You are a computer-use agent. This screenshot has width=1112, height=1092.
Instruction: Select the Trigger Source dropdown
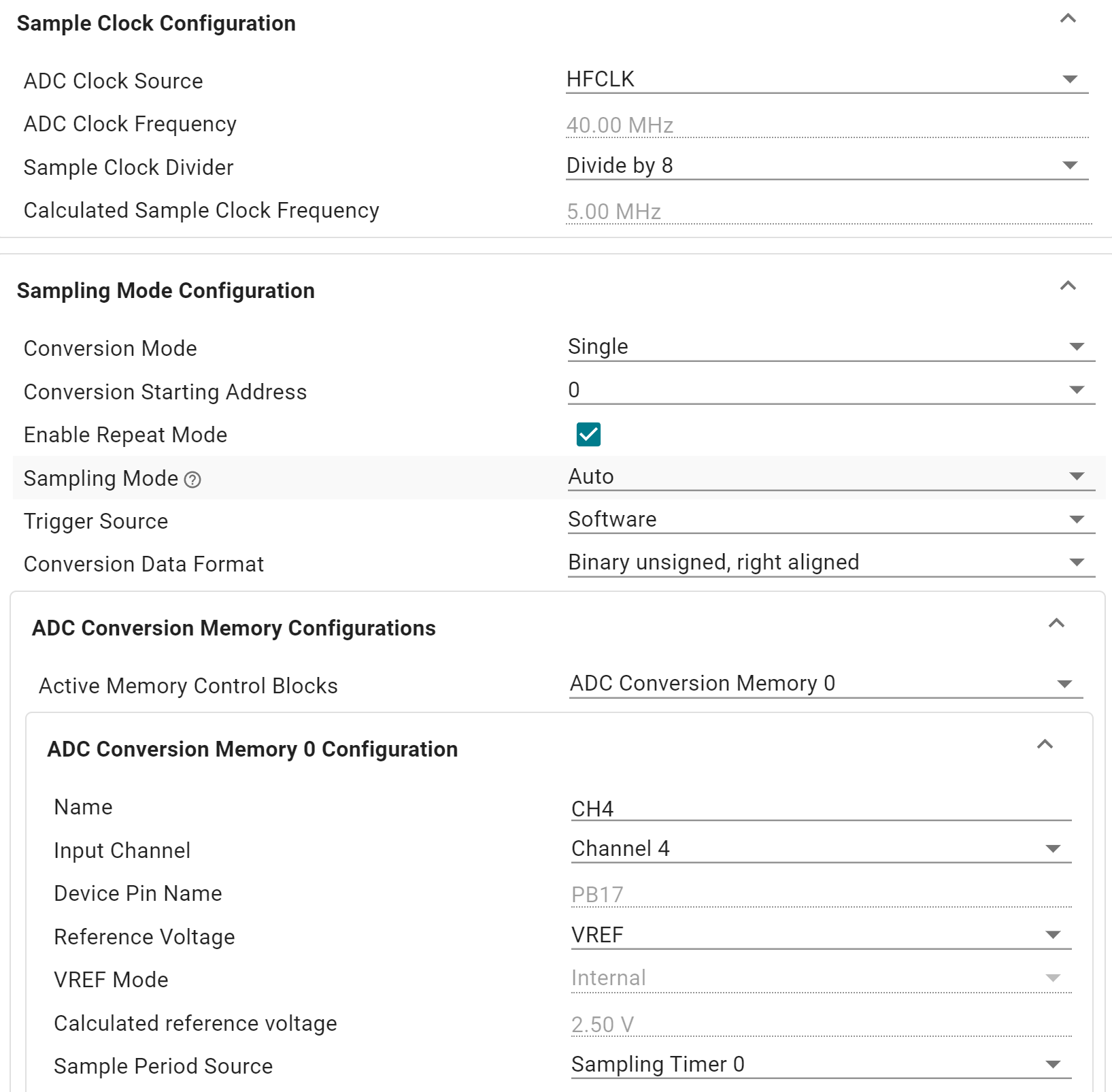[830, 520]
